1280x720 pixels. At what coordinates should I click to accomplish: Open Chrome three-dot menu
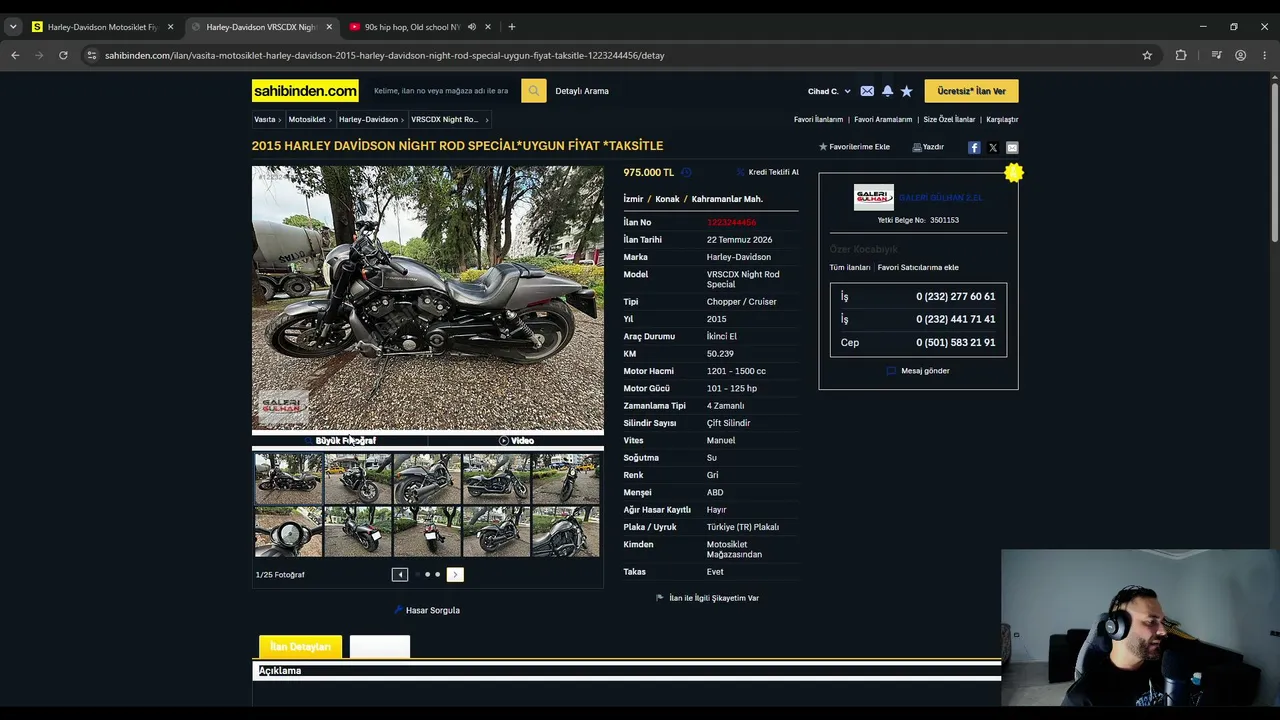point(1265,55)
